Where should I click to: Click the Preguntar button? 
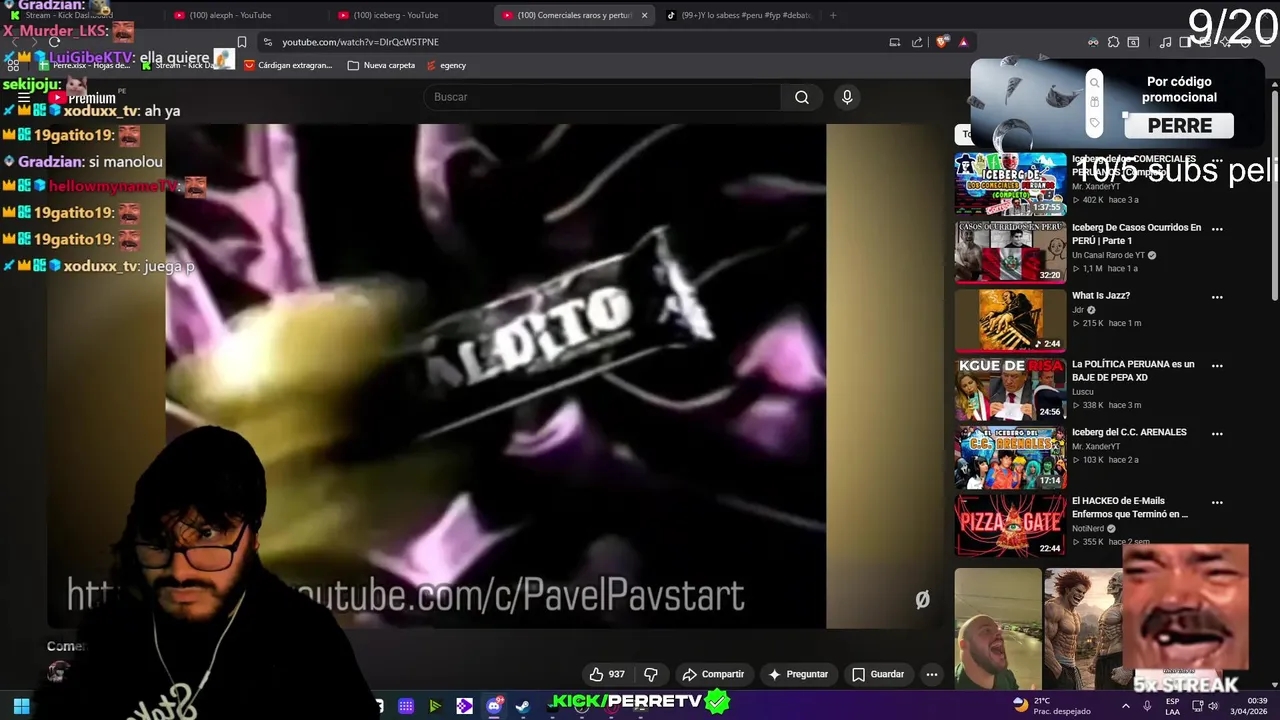(798, 674)
